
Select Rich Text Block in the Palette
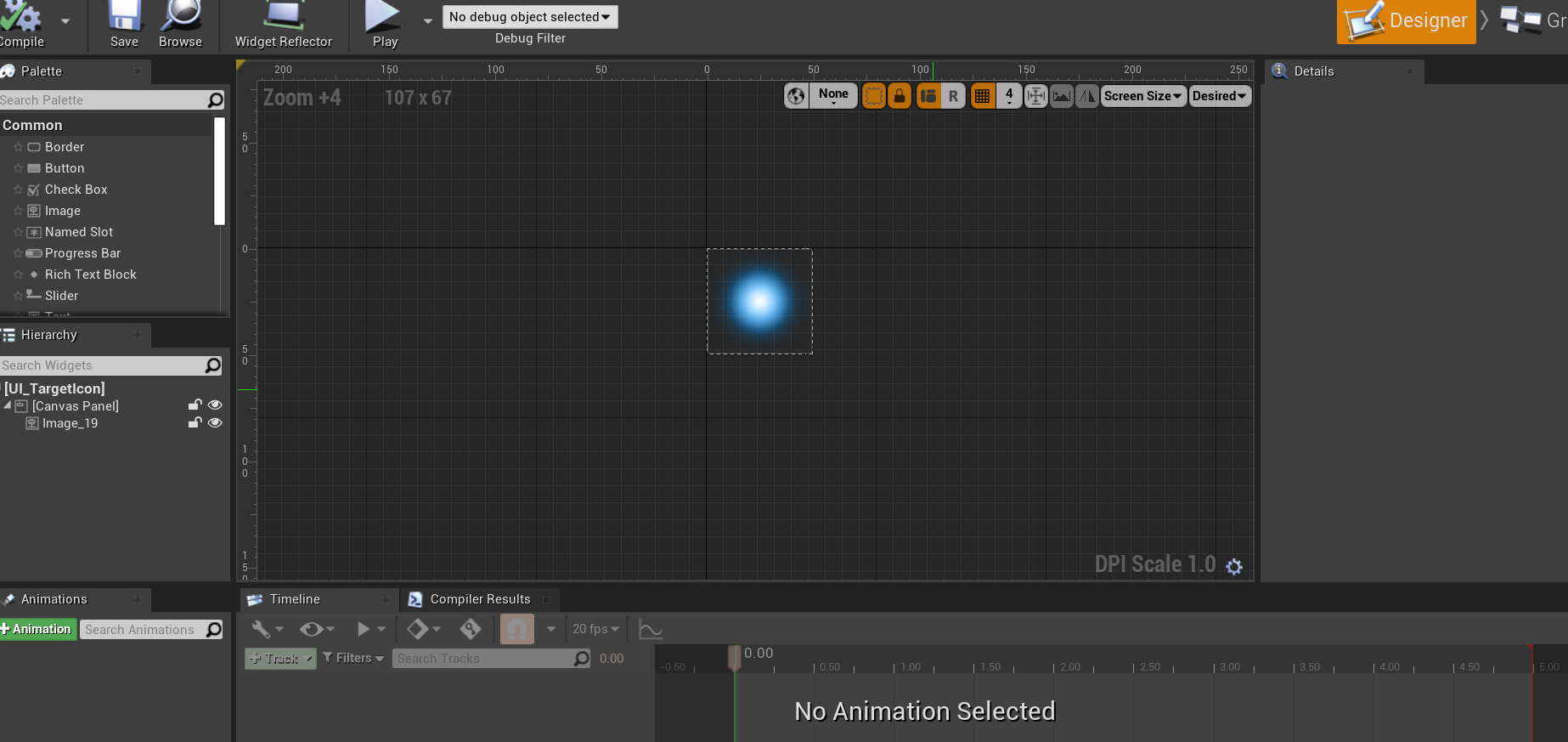(90, 275)
